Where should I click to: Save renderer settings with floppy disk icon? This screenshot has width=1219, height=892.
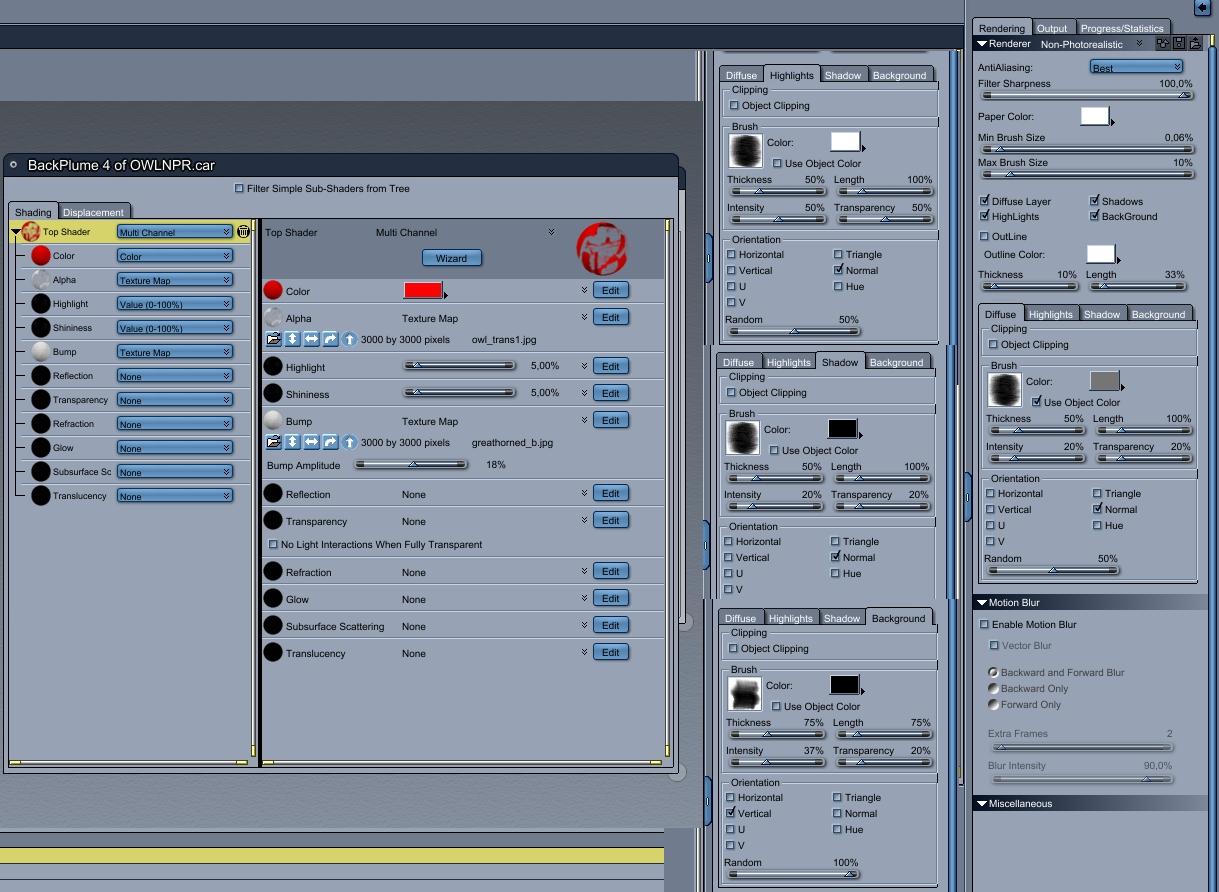tap(1179, 44)
